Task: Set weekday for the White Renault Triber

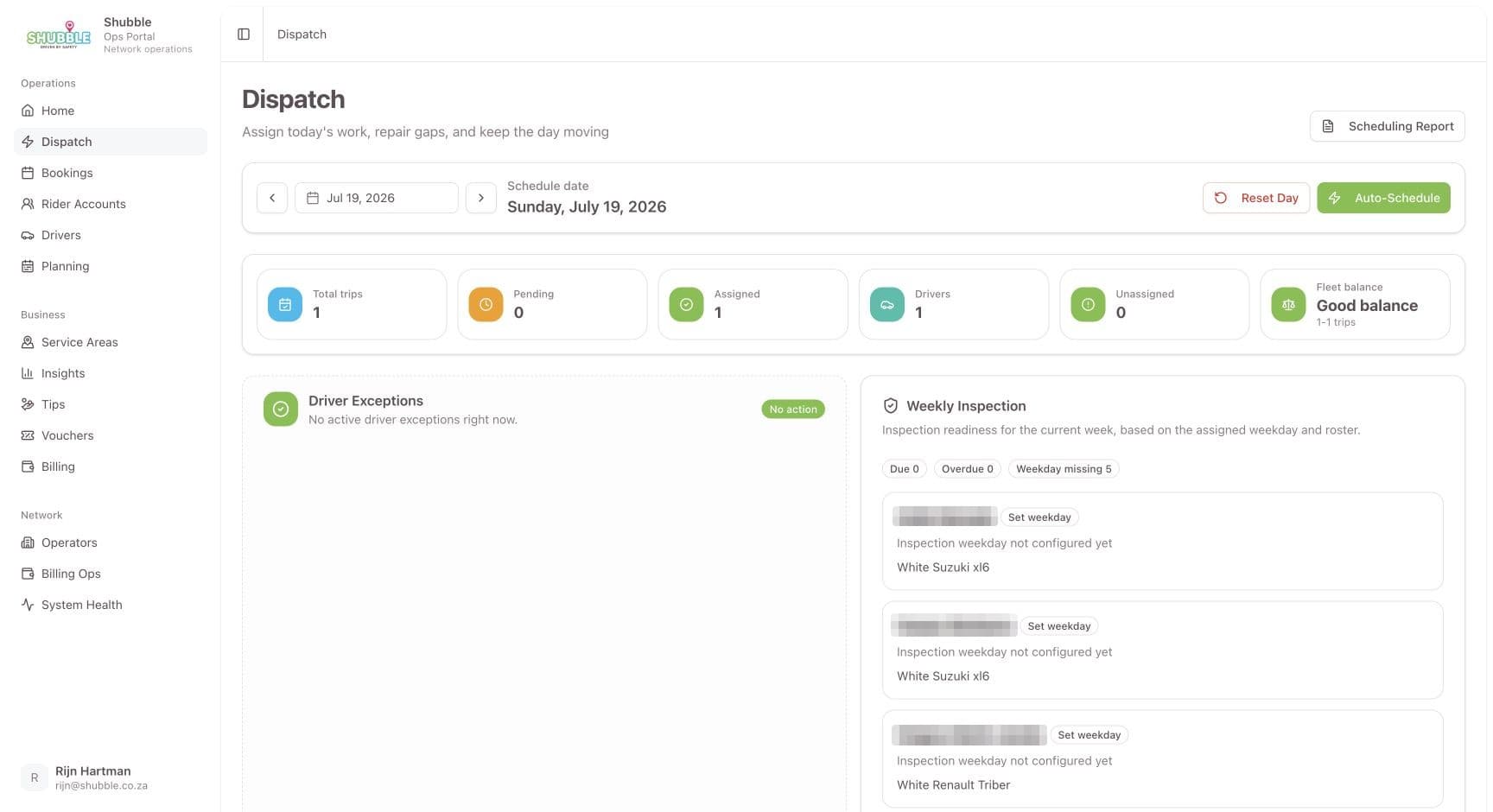Action: [1090, 735]
